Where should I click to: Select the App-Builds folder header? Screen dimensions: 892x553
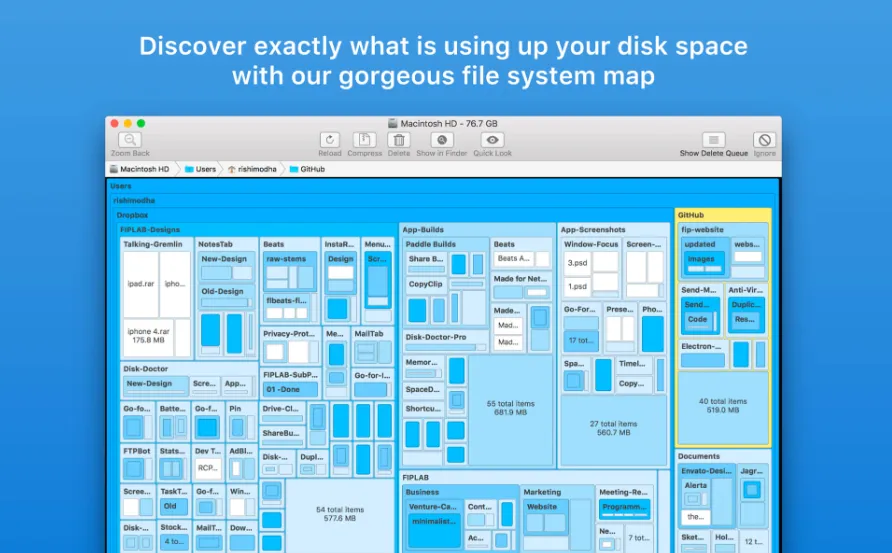(423, 230)
